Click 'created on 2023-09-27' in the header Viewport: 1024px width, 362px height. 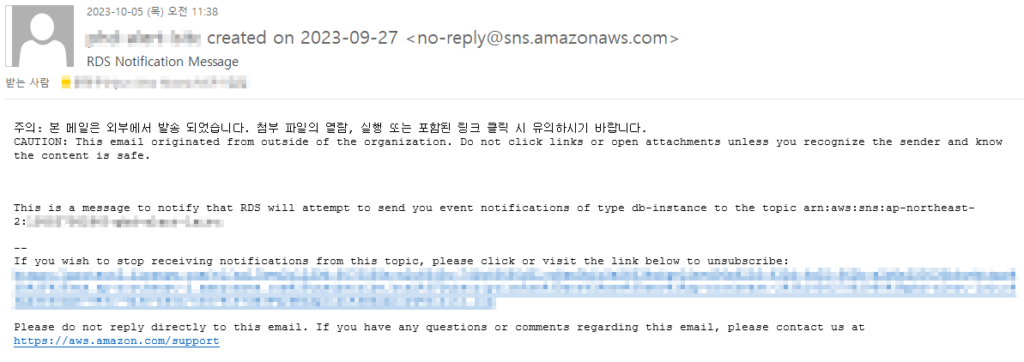pos(302,38)
